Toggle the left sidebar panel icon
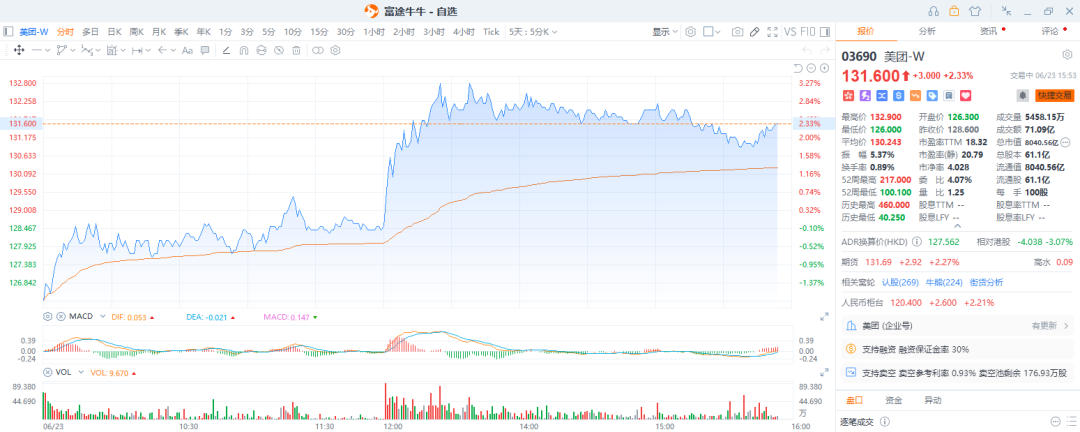Screen dimensions: 1080x432 point(8,32)
